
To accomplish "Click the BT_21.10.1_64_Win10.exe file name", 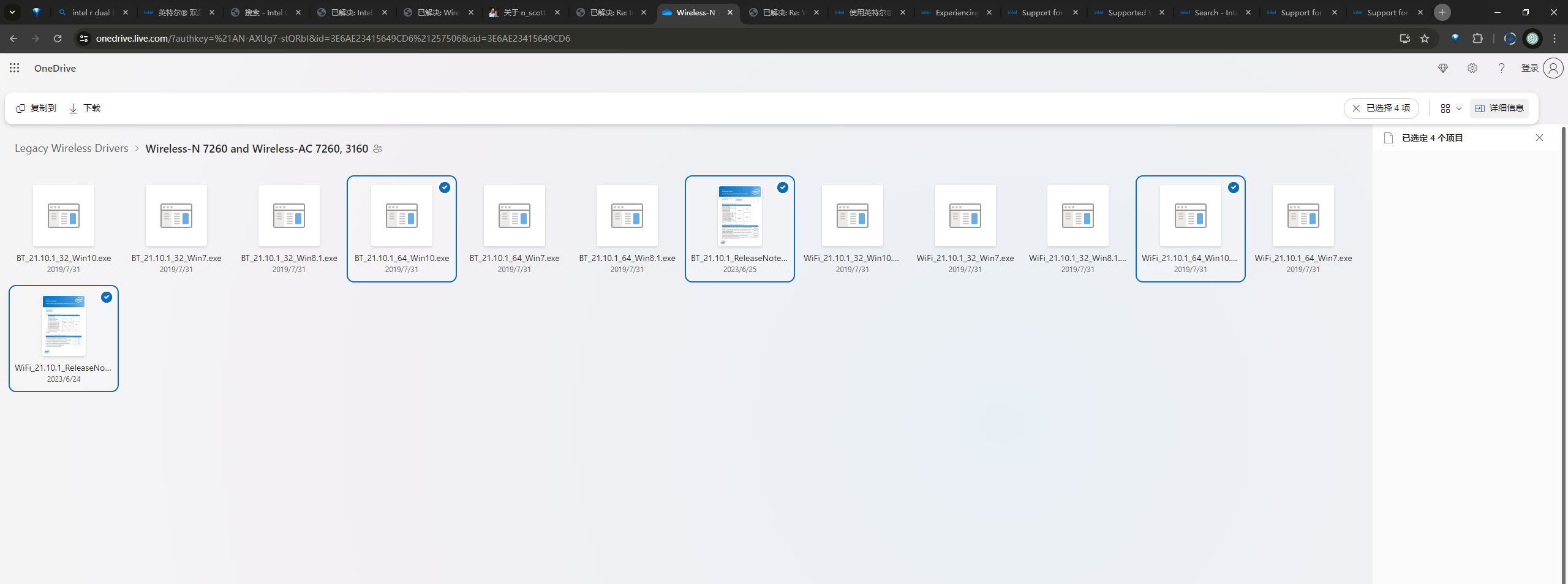I will click(402, 258).
